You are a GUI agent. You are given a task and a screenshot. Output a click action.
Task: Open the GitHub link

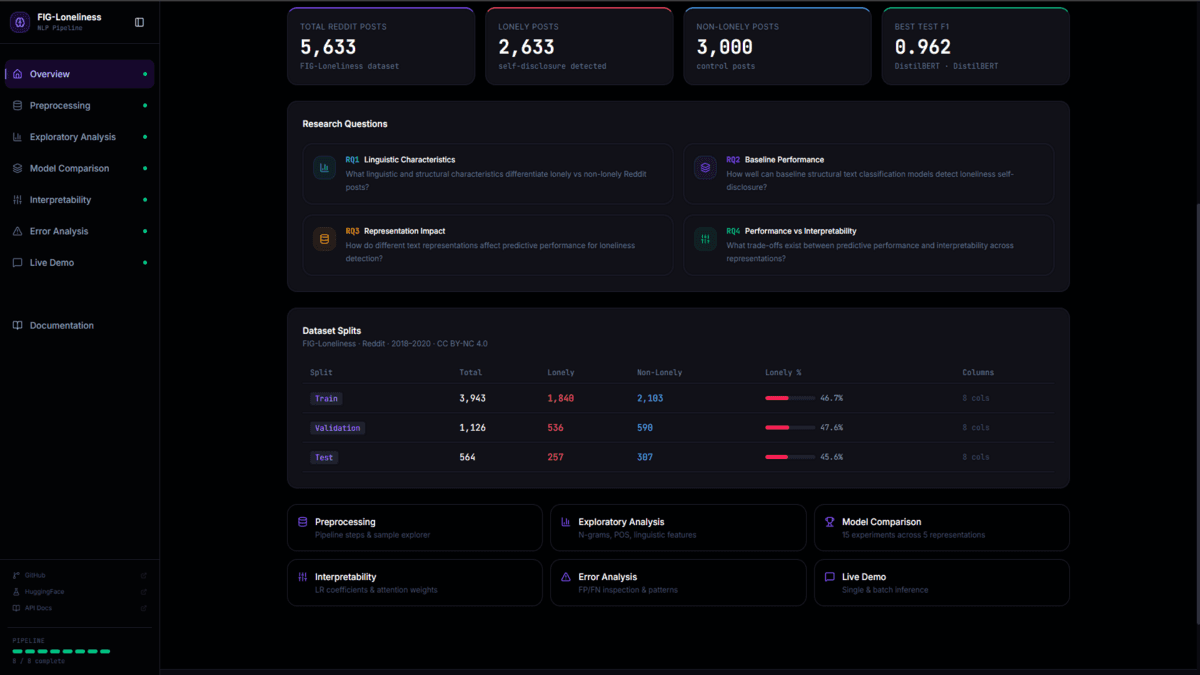[x=80, y=575]
